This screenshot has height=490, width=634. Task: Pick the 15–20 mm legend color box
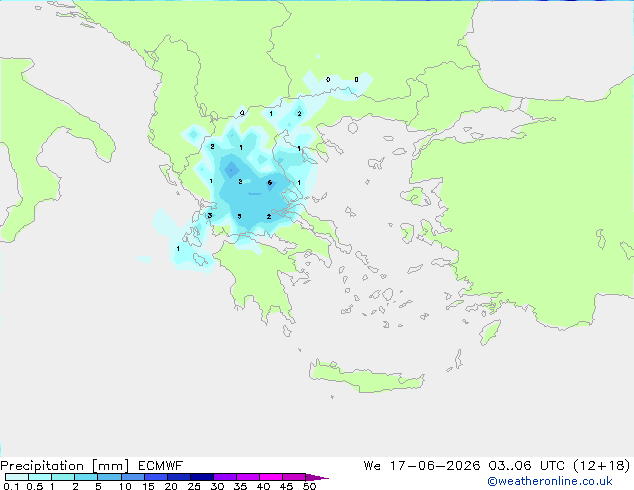(155, 477)
